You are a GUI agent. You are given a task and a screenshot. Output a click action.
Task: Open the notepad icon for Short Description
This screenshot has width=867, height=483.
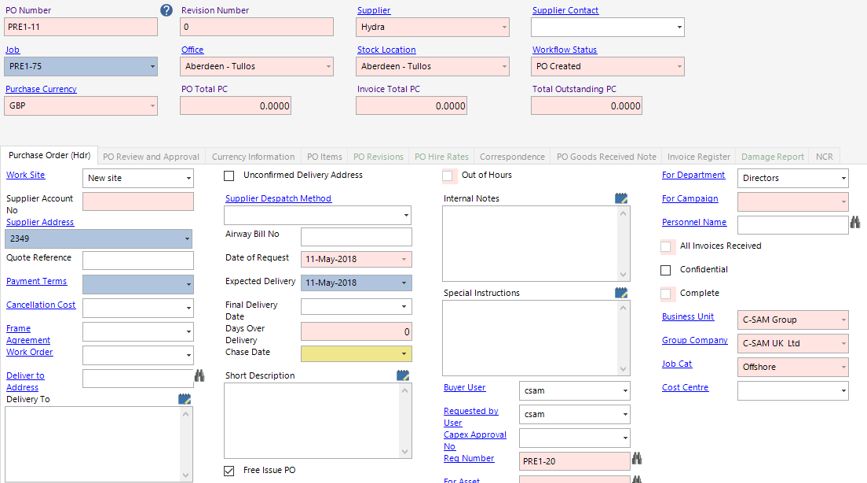coord(402,376)
